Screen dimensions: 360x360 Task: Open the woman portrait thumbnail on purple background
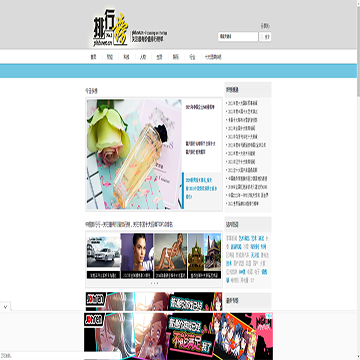tap(137, 252)
